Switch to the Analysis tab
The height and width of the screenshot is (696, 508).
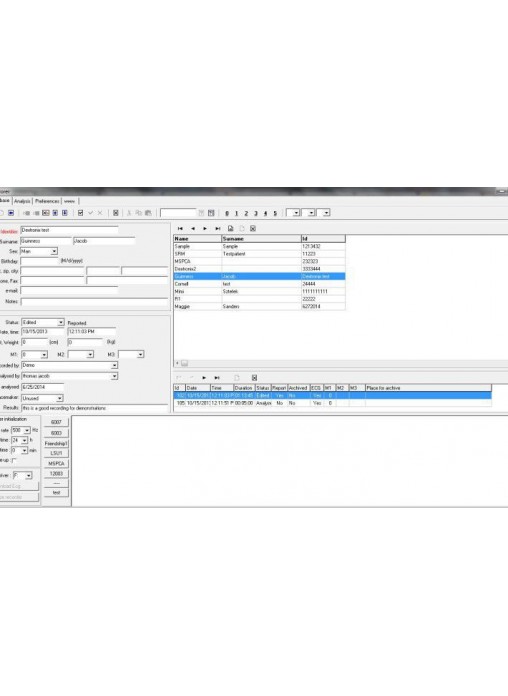[x=22, y=201]
